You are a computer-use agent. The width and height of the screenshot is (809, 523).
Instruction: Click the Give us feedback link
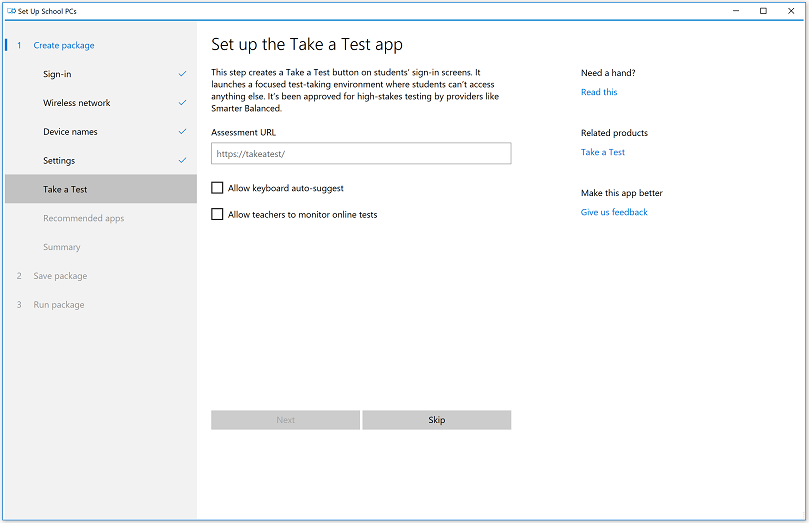click(x=614, y=212)
